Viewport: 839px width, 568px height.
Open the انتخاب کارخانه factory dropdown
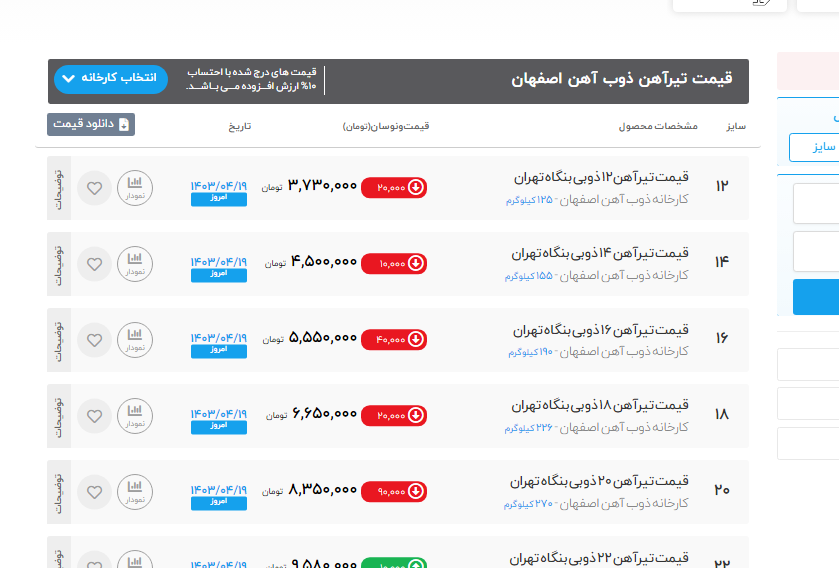[x=111, y=79]
